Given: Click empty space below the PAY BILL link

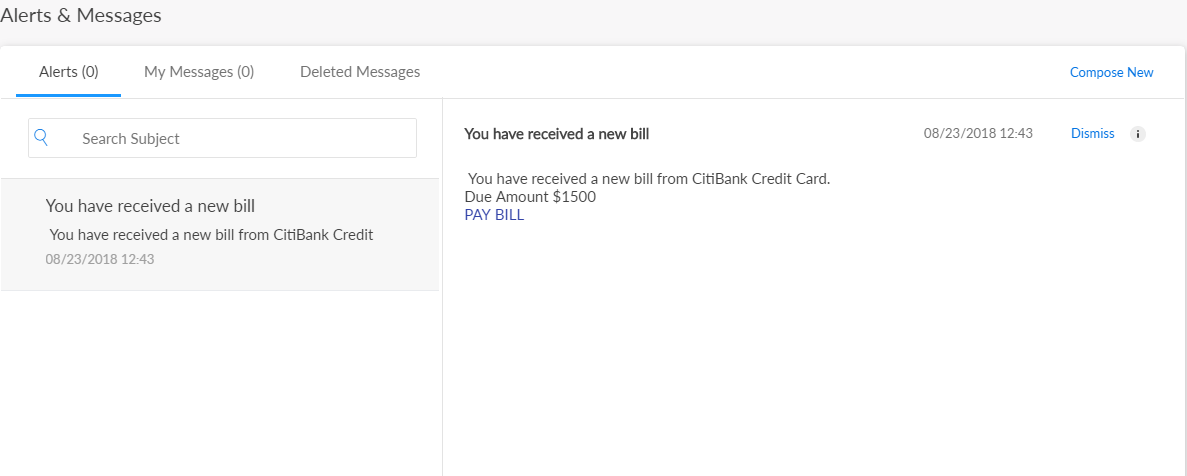Looking at the screenshot, I should [800, 340].
